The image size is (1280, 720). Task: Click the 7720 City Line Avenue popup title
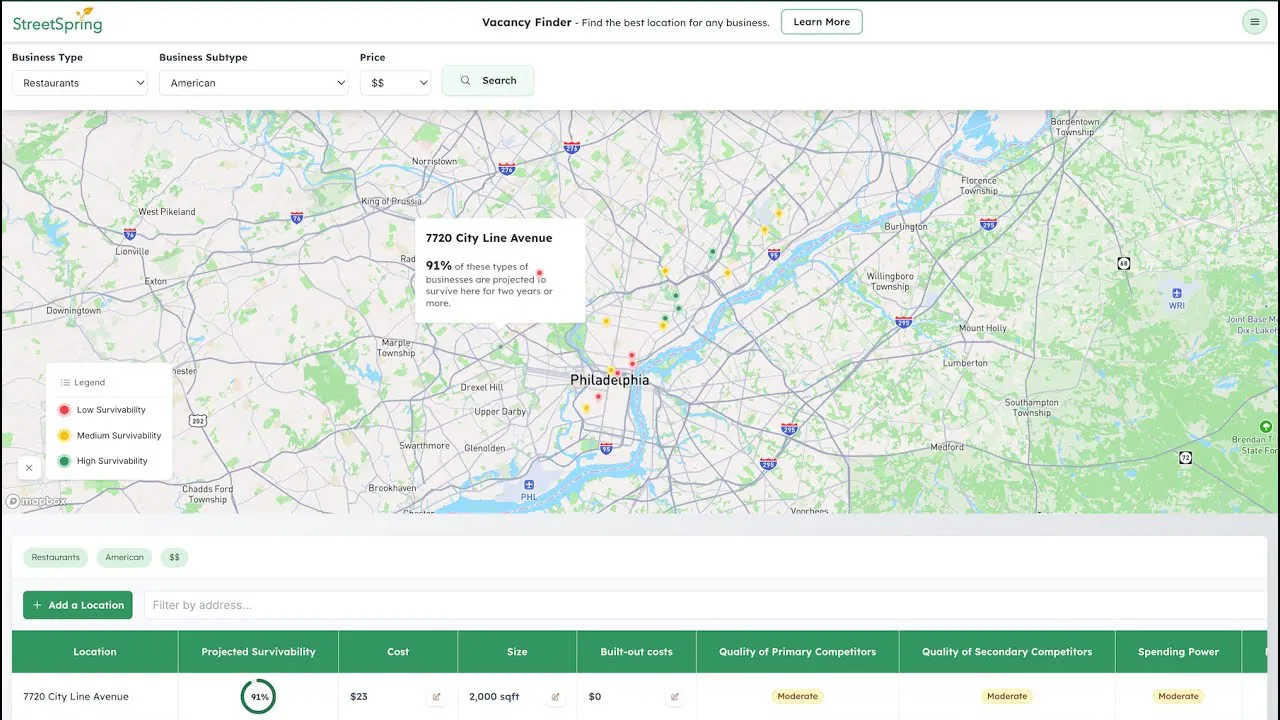click(489, 238)
